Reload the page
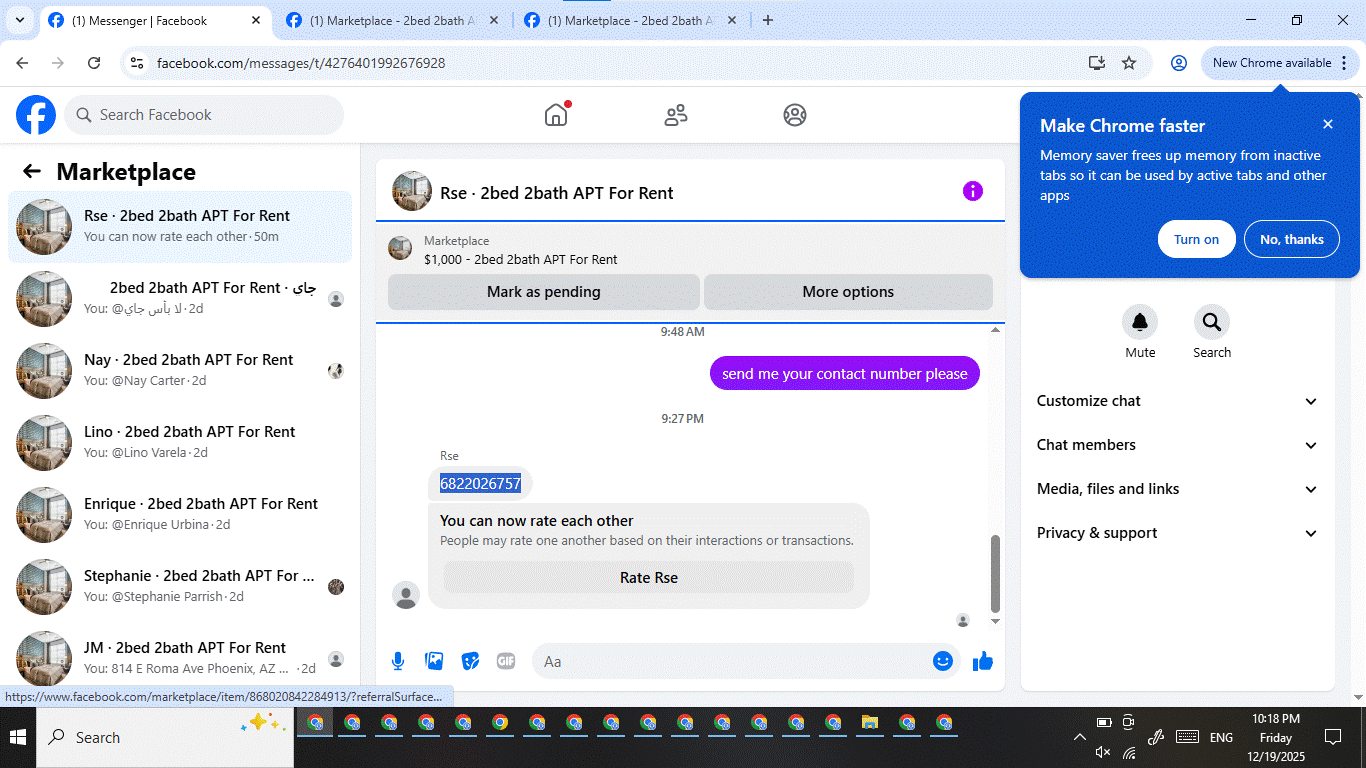The width and height of the screenshot is (1366, 768). 94,63
